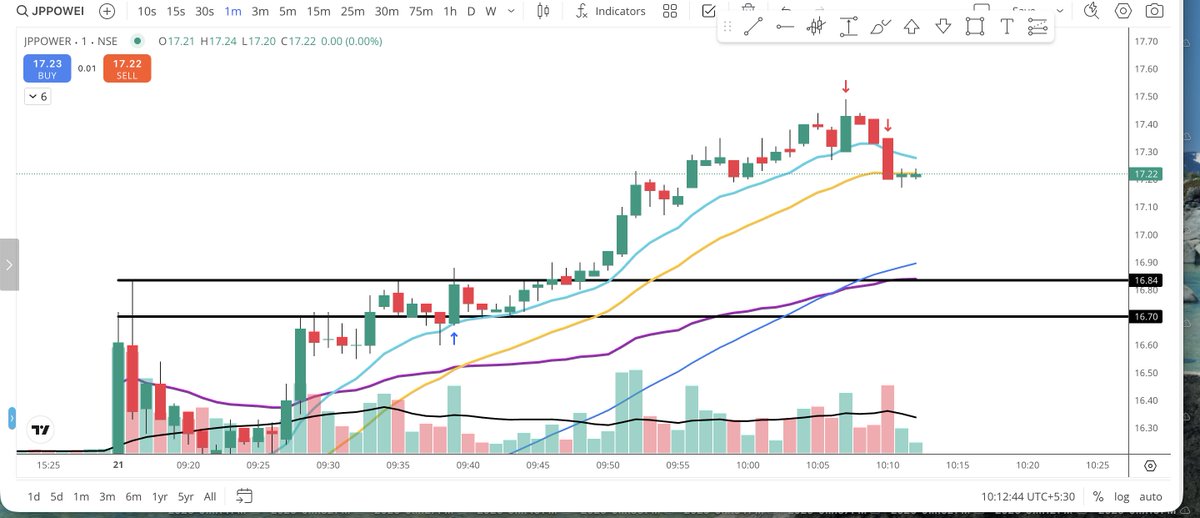The image size is (1200, 518).
Task: Select the trend line drawing tool
Action: 752,27
